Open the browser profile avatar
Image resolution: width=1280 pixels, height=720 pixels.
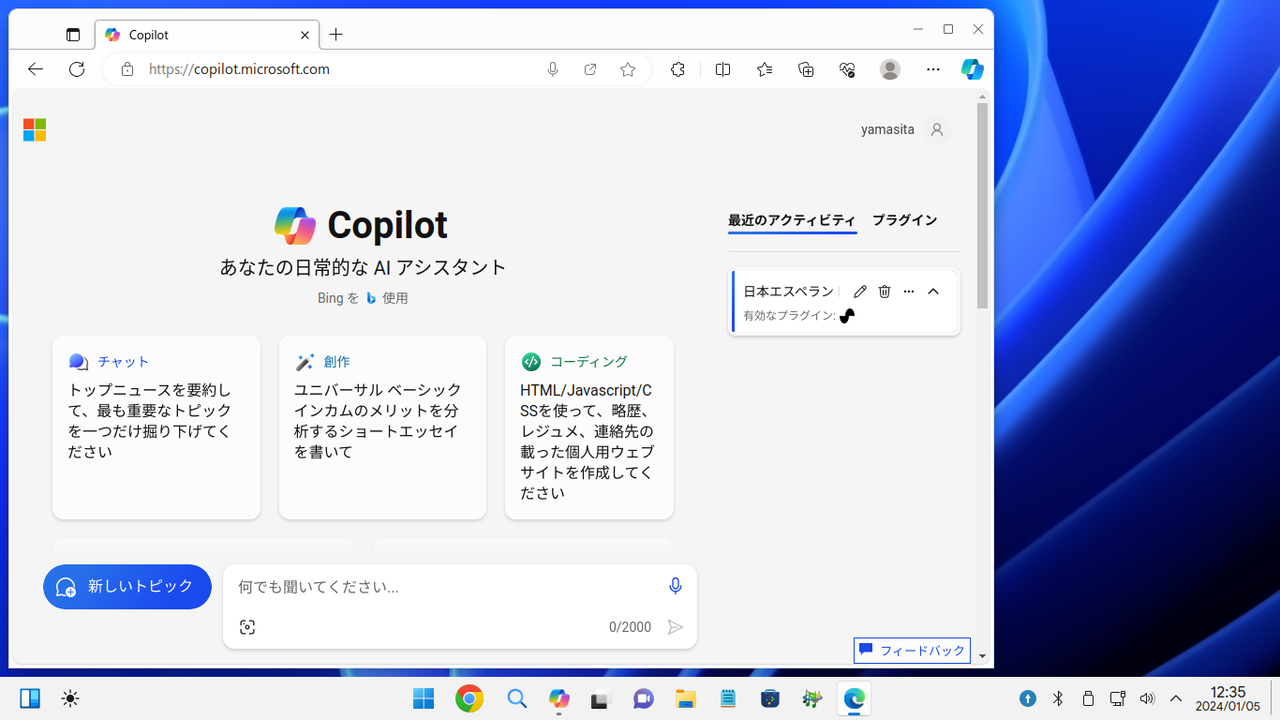point(890,70)
